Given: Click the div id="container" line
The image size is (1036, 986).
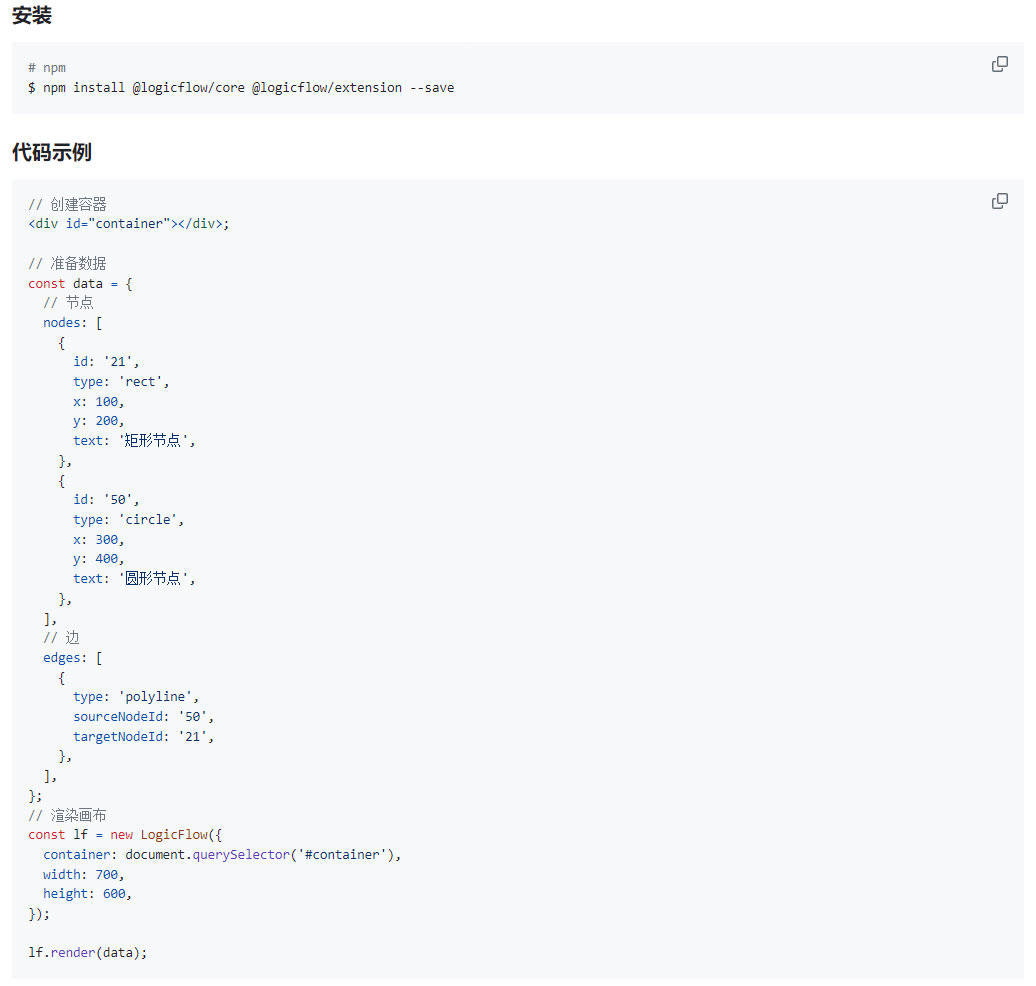Looking at the screenshot, I should 129,223.
